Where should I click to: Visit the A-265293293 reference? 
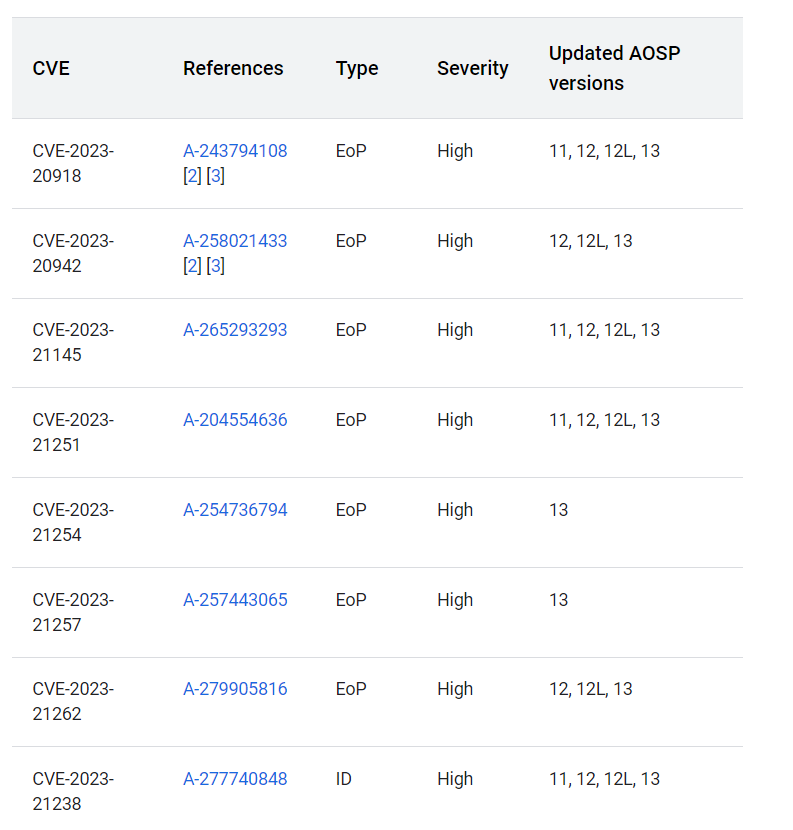(x=235, y=330)
